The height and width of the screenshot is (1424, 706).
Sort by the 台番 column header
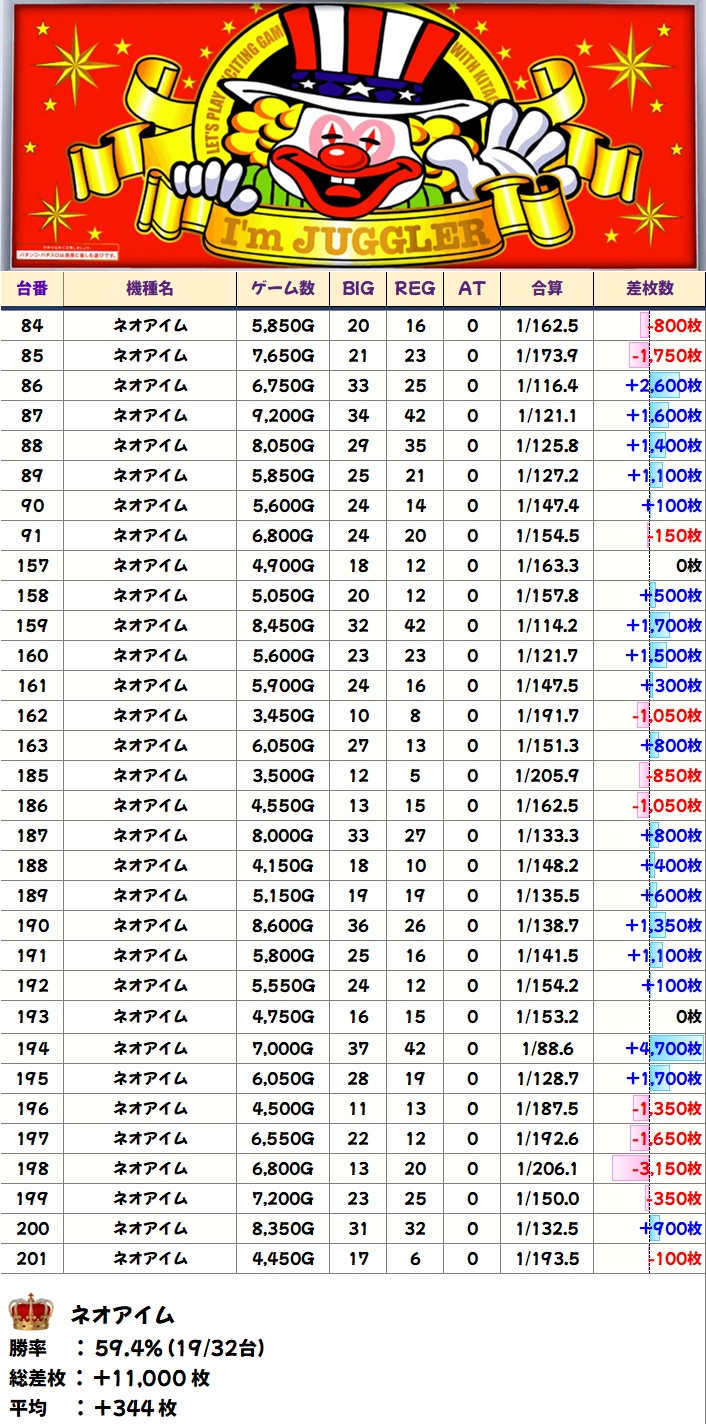pyautogui.click(x=33, y=289)
